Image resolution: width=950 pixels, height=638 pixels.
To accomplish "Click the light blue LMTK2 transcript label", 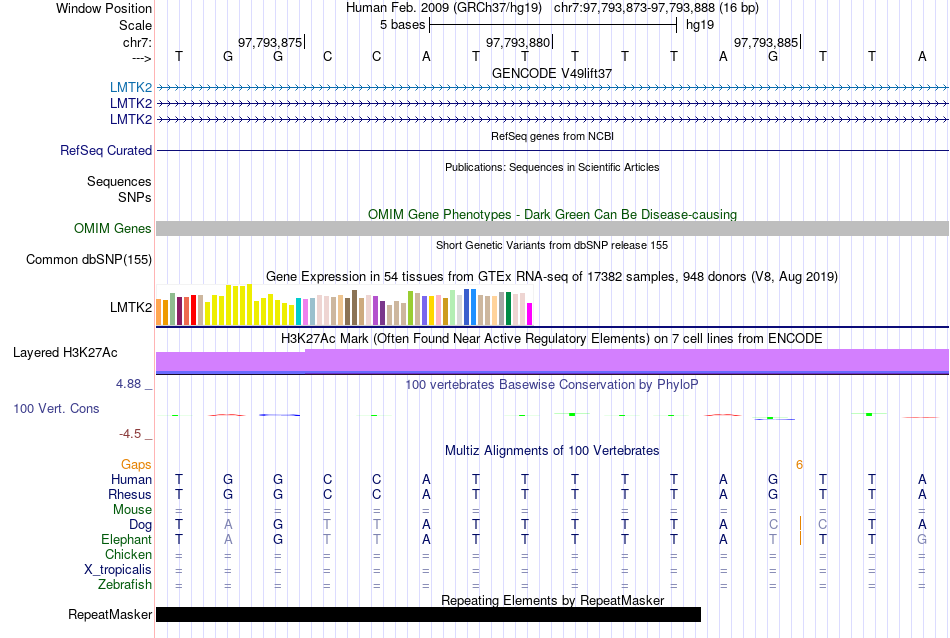I will tap(131, 88).
